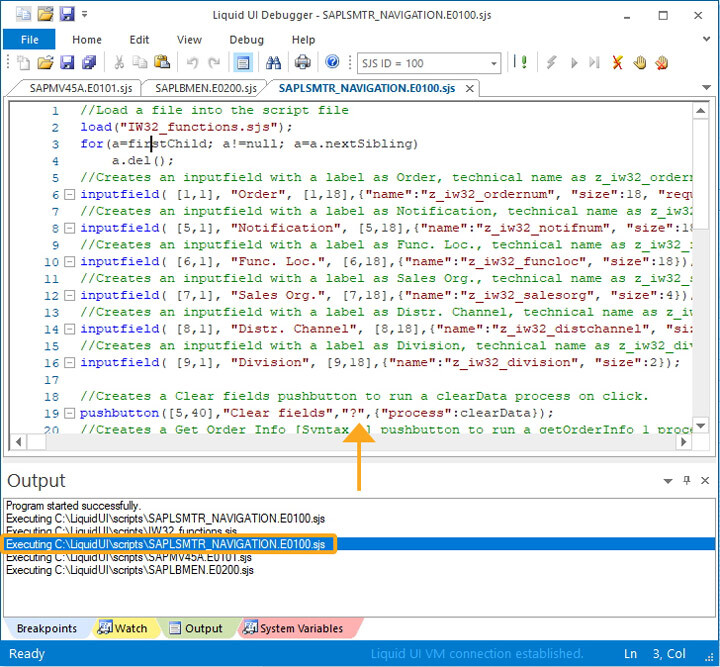
Task: Collapse code fold at line 8
Action: (69, 228)
